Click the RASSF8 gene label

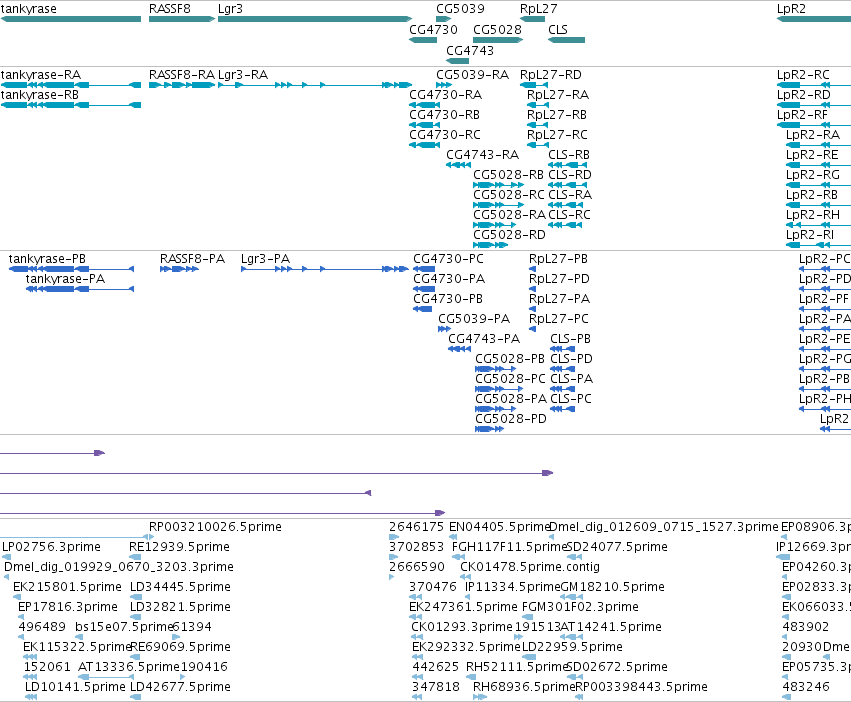click(170, 9)
